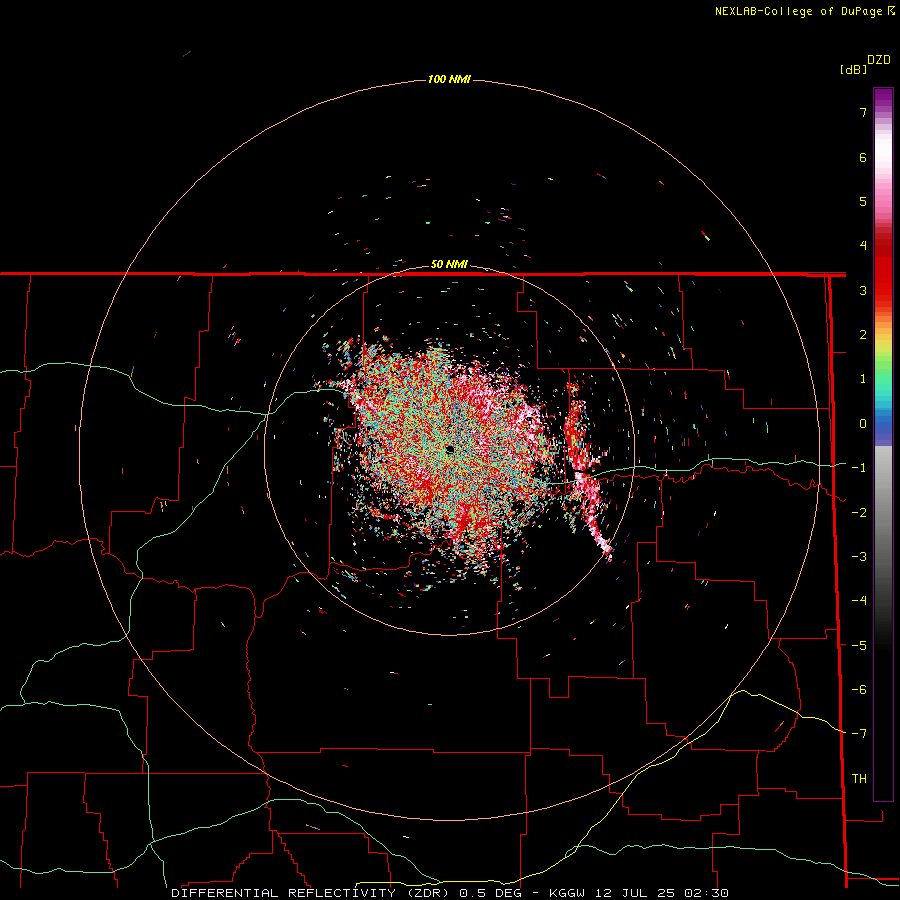Click the positive 4 scale label
Viewport: 900px width, 900px height.
863,246
